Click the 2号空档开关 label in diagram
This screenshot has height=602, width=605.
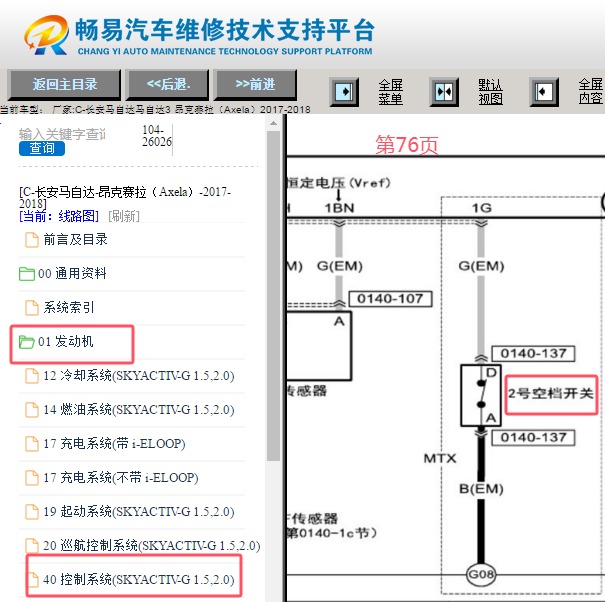551,394
